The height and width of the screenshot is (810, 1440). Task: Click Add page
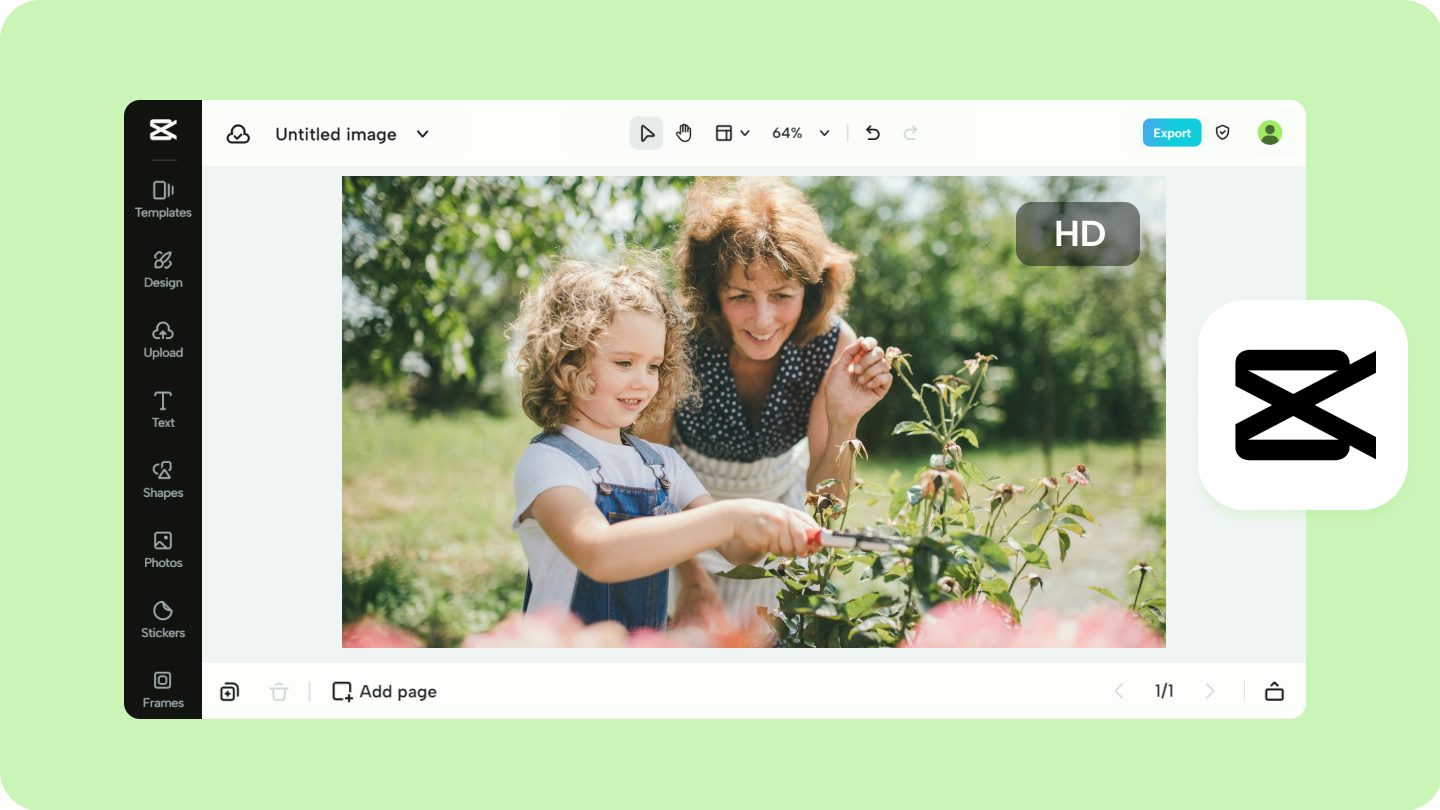point(384,691)
